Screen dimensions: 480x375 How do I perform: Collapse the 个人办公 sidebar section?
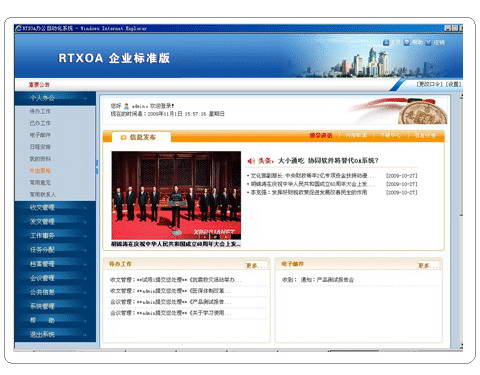pos(55,98)
